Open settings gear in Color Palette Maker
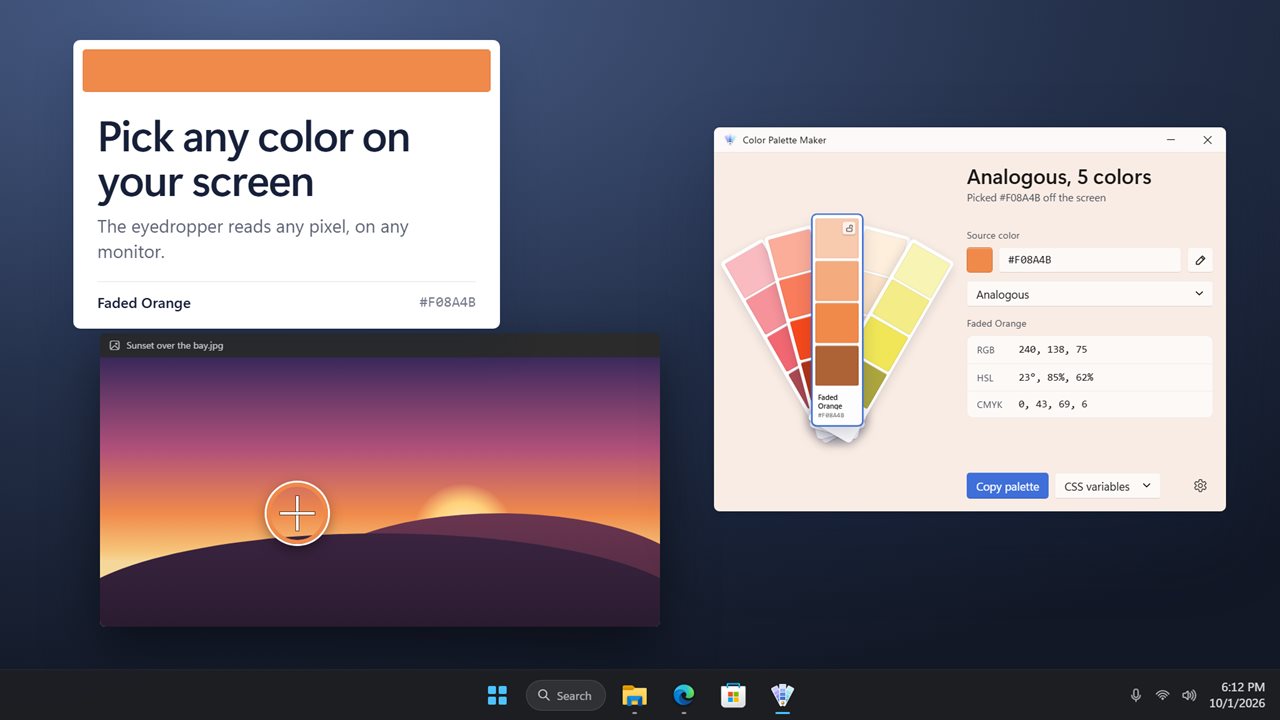 tap(1200, 486)
